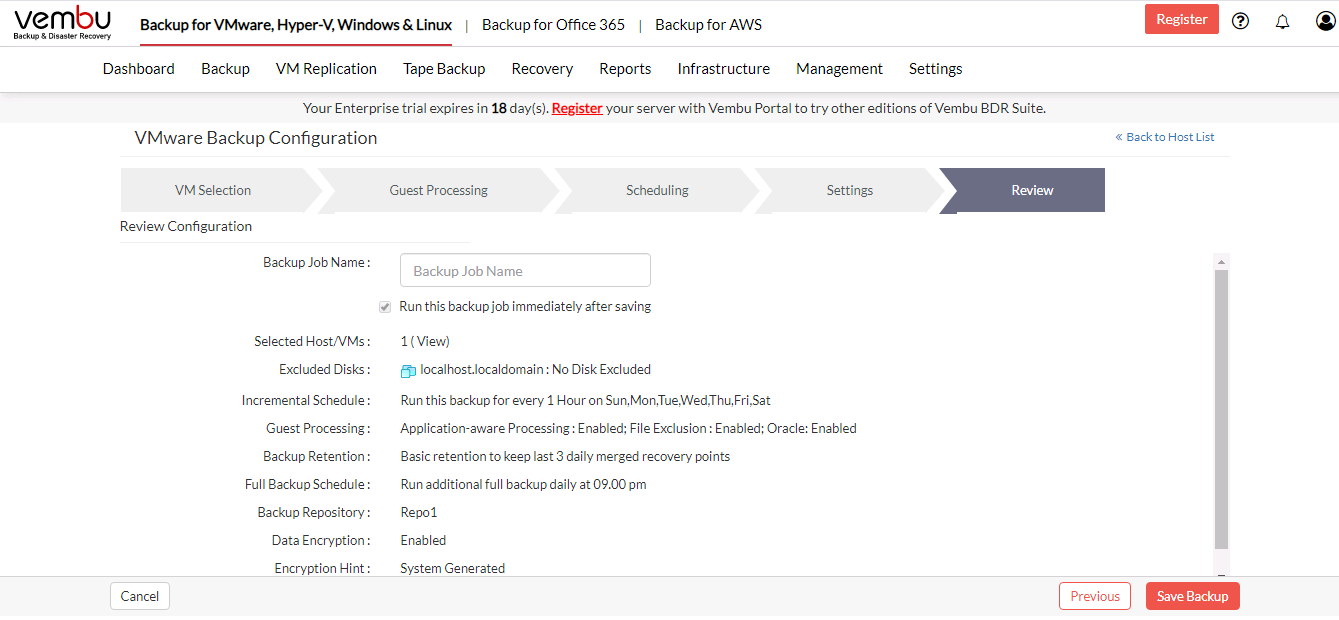Viewport: 1339px width, 620px height.
Task: Click the Vembu logo
Action: point(62,23)
